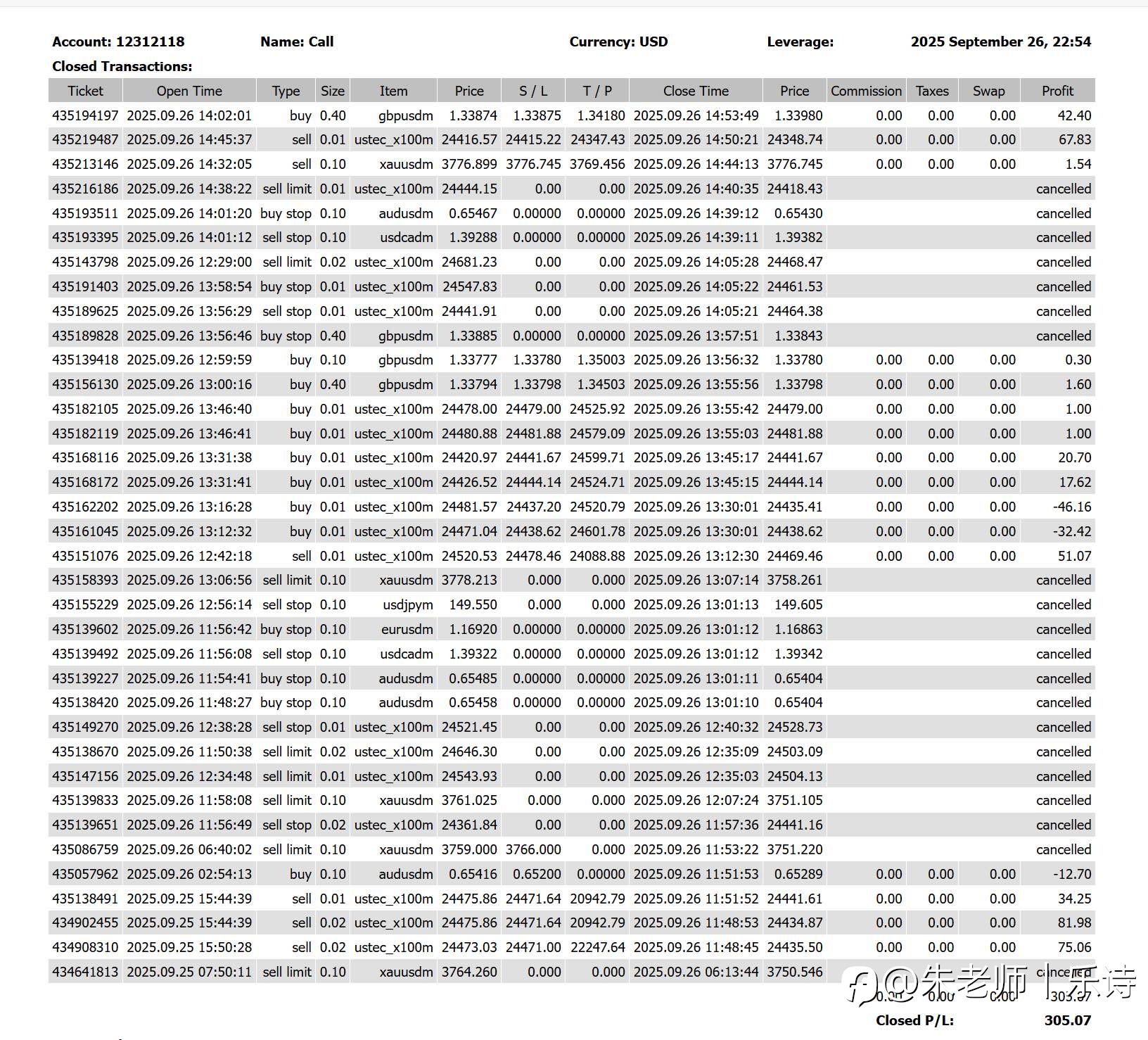Click the Currency: USD label
The height and width of the screenshot is (1040, 1148).
click(618, 42)
